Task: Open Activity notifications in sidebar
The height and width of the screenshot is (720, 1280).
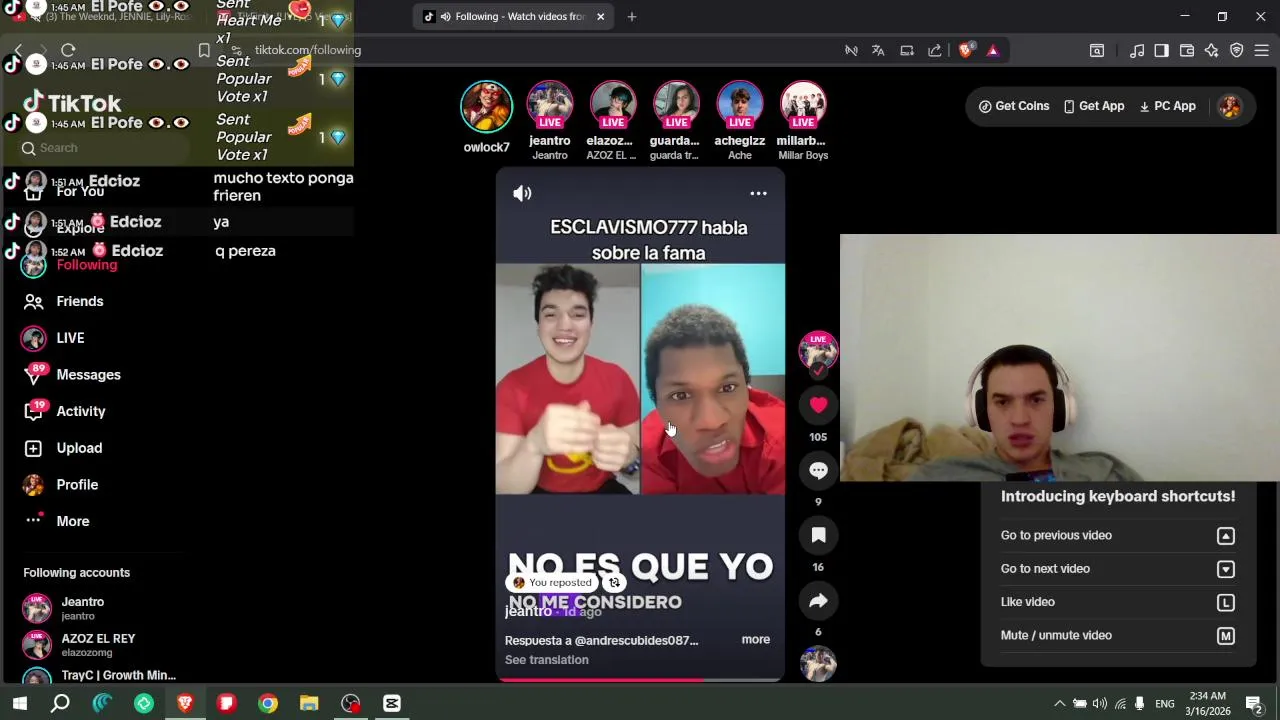Action: [81, 411]
